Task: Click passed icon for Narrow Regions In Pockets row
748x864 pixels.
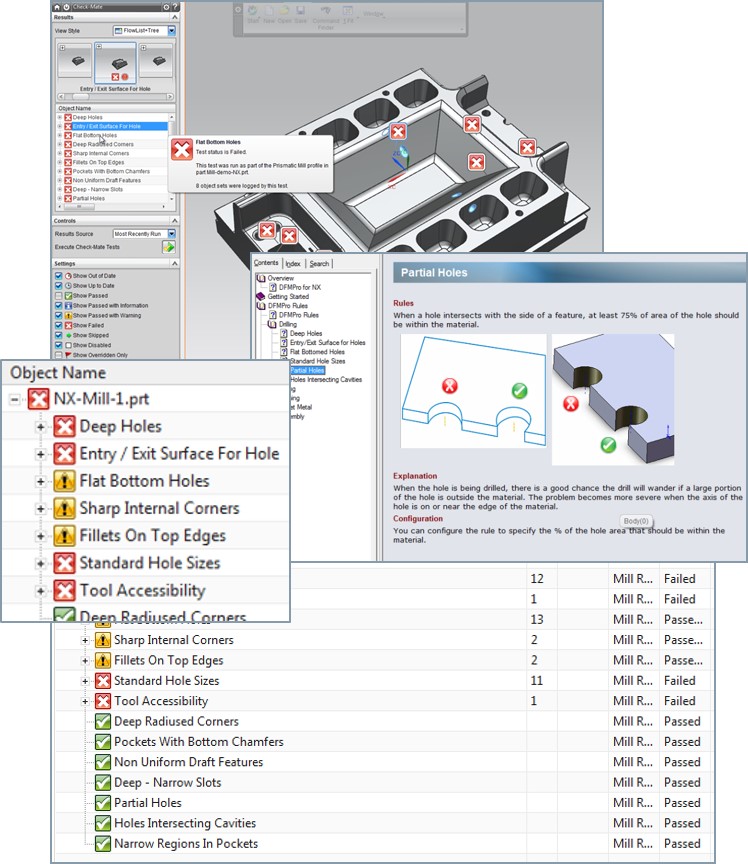Action: (x=103, y=844)
